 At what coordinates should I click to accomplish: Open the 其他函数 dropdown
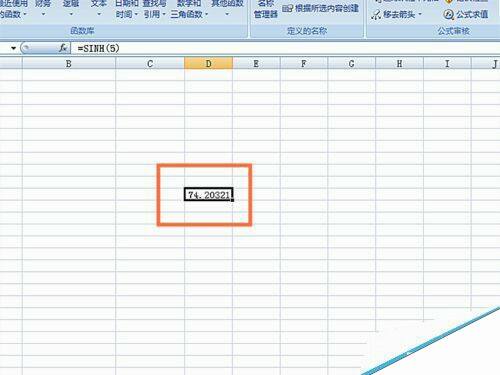tap(227, 9)
